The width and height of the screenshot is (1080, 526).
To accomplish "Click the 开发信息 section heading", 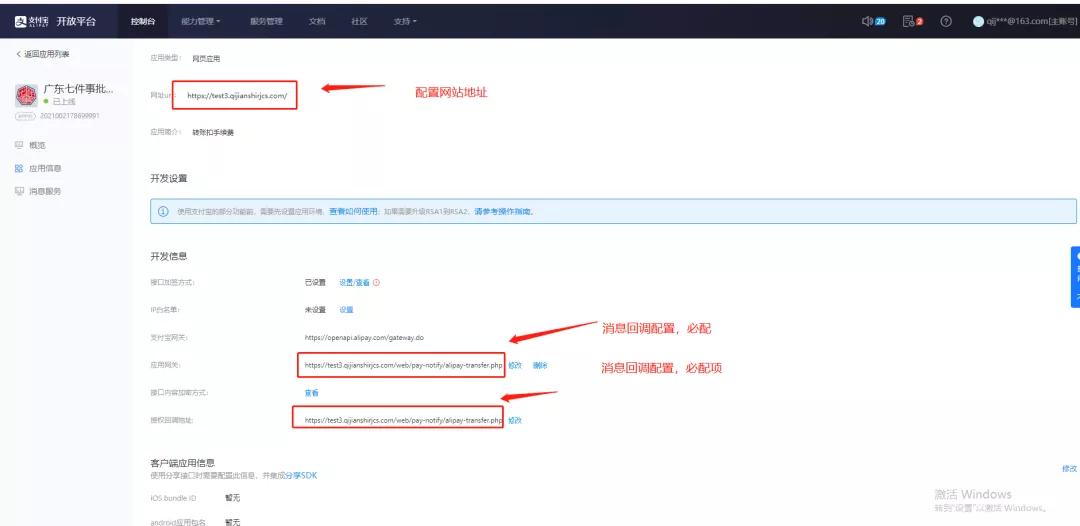I will coord(169,256).
